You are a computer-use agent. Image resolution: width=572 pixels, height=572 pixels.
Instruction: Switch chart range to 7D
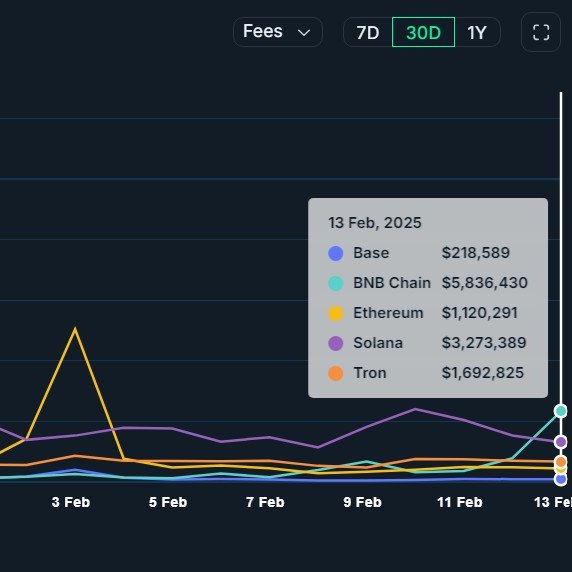click(368, 32)
